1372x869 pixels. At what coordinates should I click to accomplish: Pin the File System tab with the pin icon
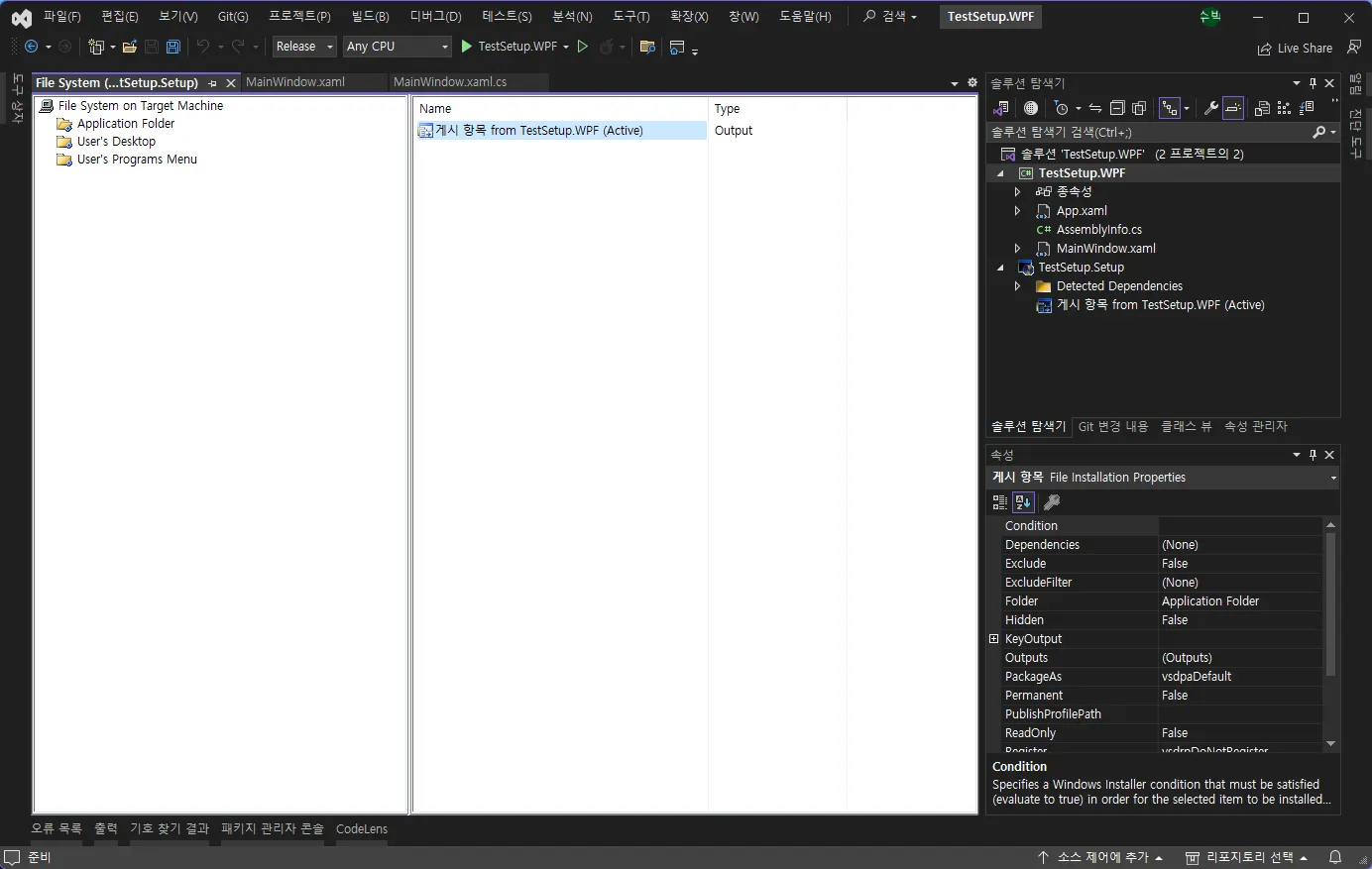point(212,83)
